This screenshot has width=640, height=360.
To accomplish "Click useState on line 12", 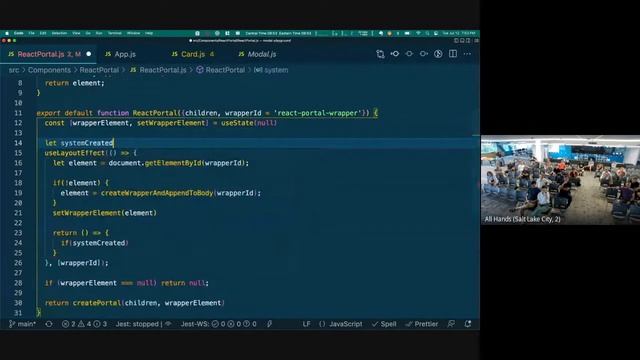I will tap(238, 123).
